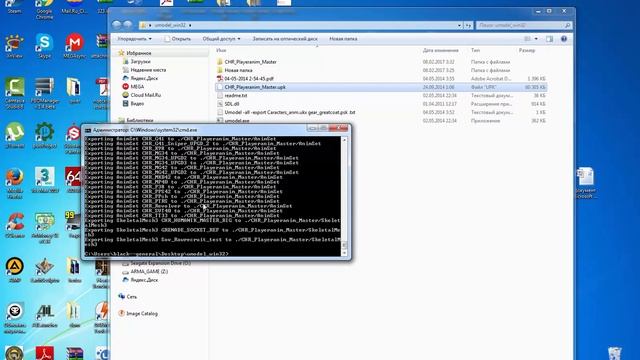Open the Explorer help question-mark icon

tap(564, 39)
